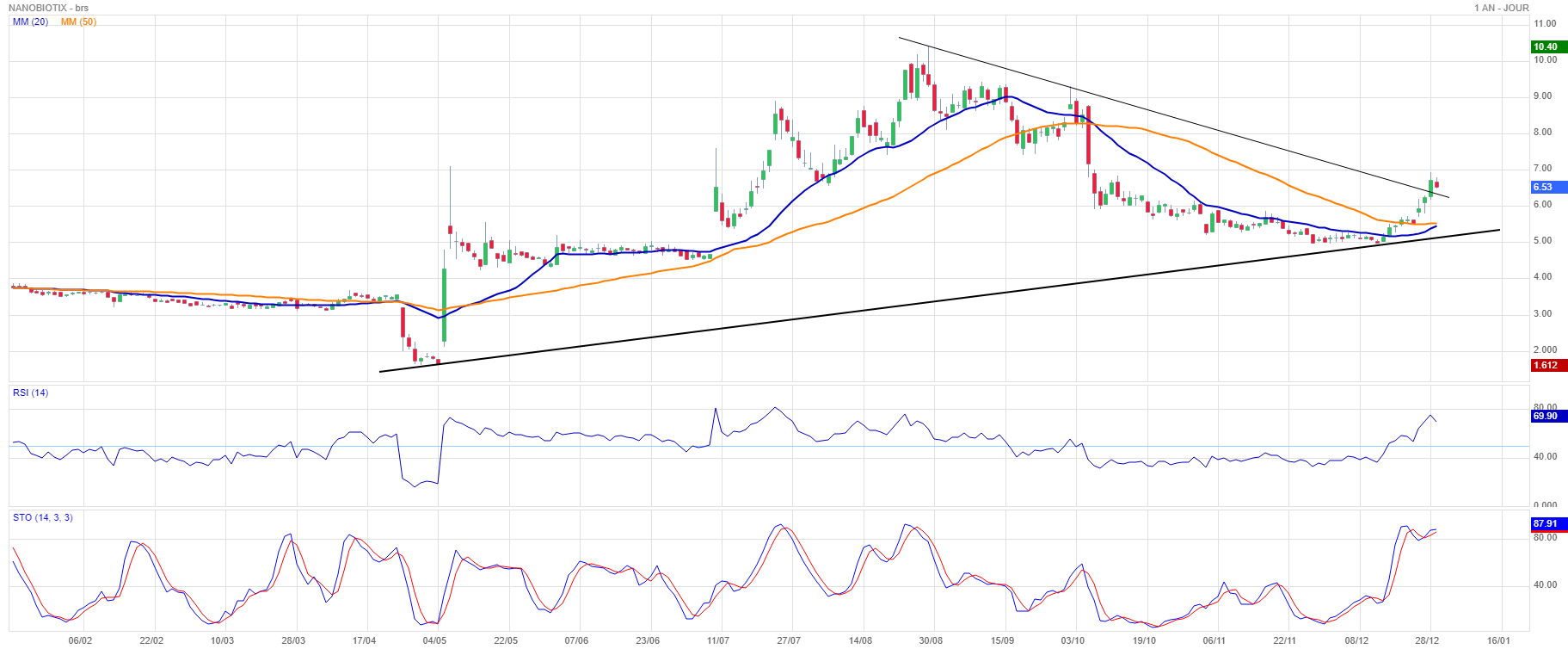
Task: Click the 6.00 price axis value
Action: tap(1543, 205)
